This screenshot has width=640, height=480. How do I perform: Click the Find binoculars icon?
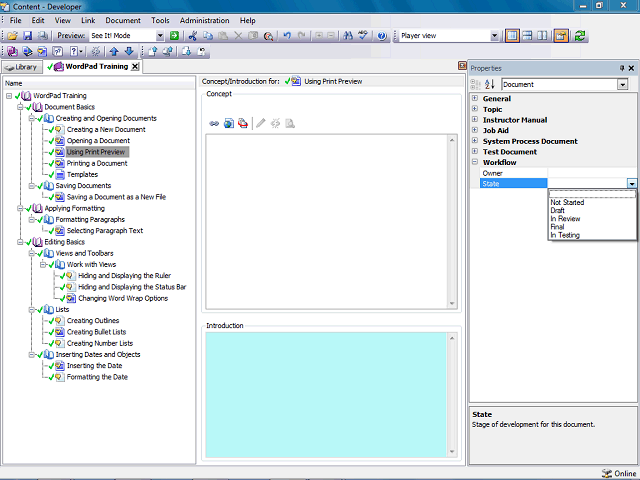click(348, 36)
